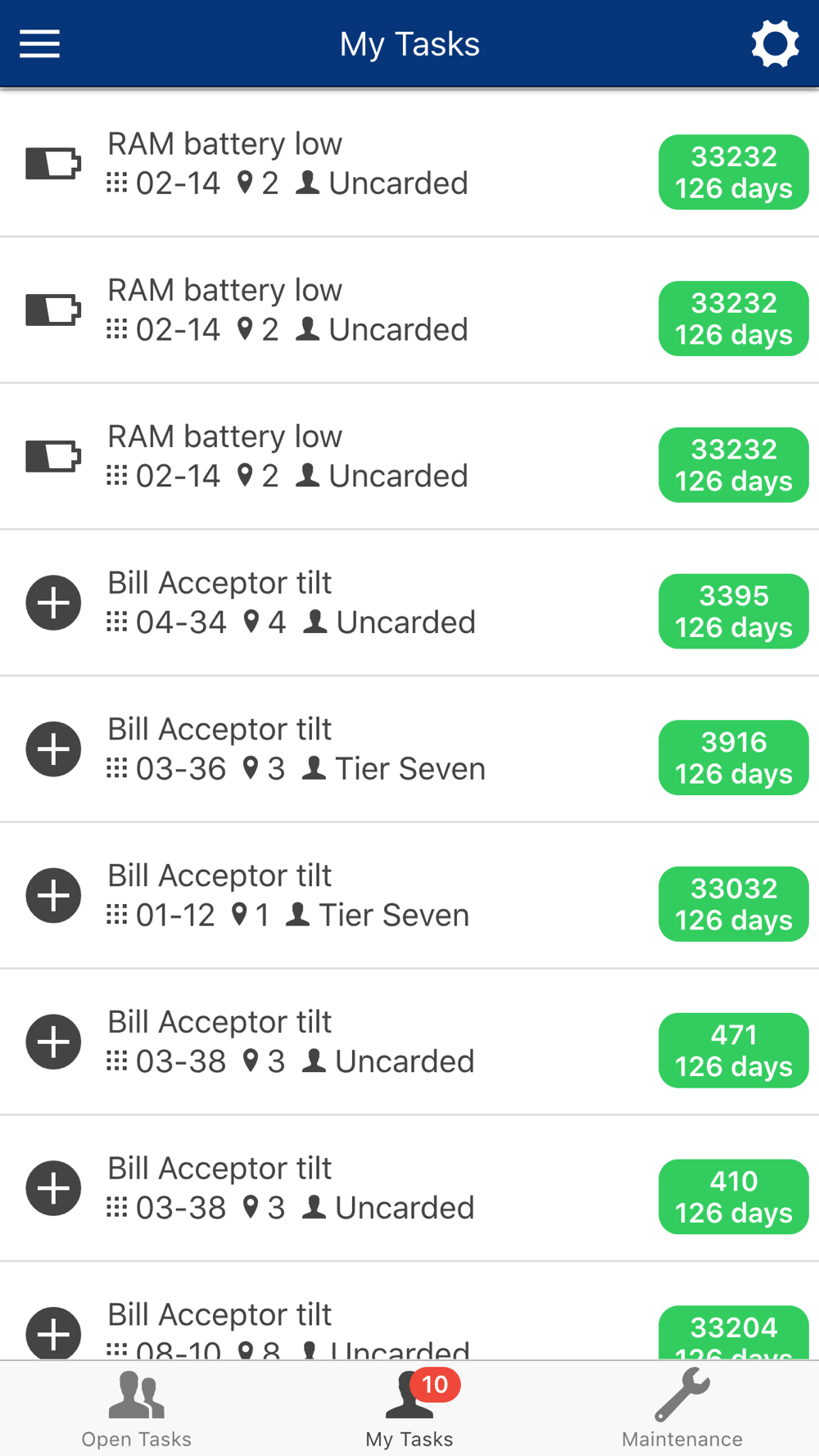819x1456 pixels.
Task: Tap the red 10 notification badge
Action: (435, 1385)
